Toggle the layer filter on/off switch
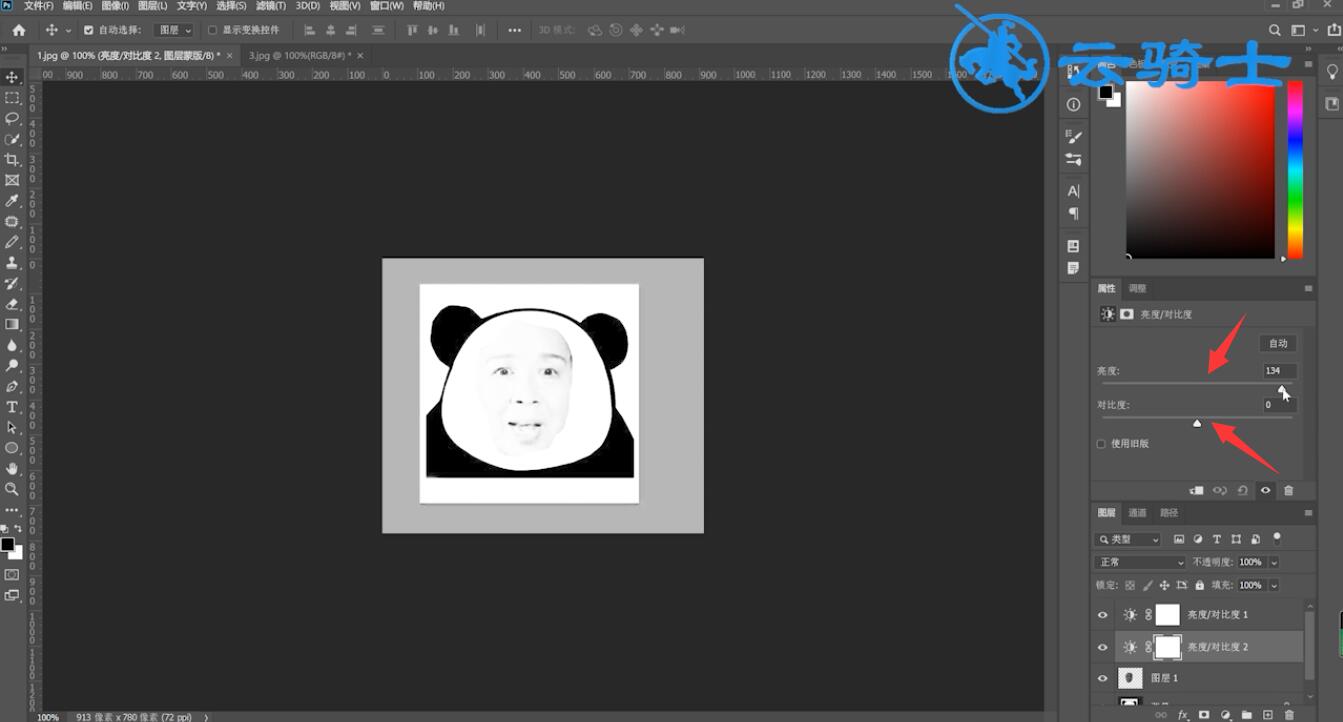Image resolution: width=1343 pixels, height=722 pixels. tap(1277, 538)
